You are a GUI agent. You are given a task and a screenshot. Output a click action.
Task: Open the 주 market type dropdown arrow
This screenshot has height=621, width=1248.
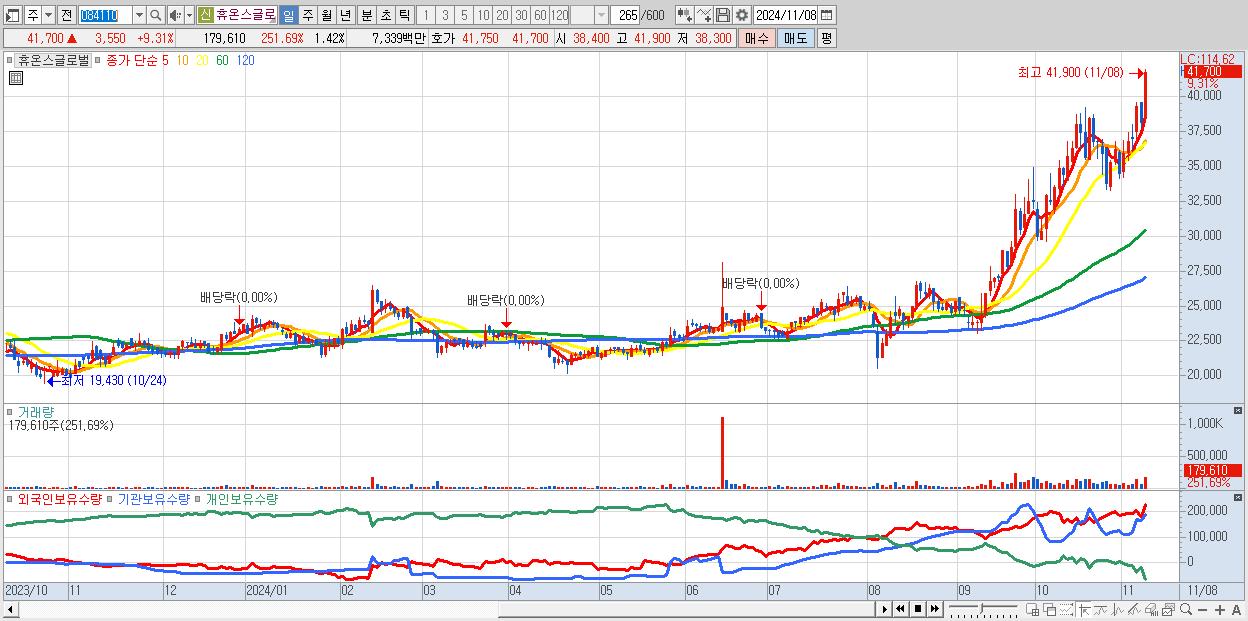[48, 16]
